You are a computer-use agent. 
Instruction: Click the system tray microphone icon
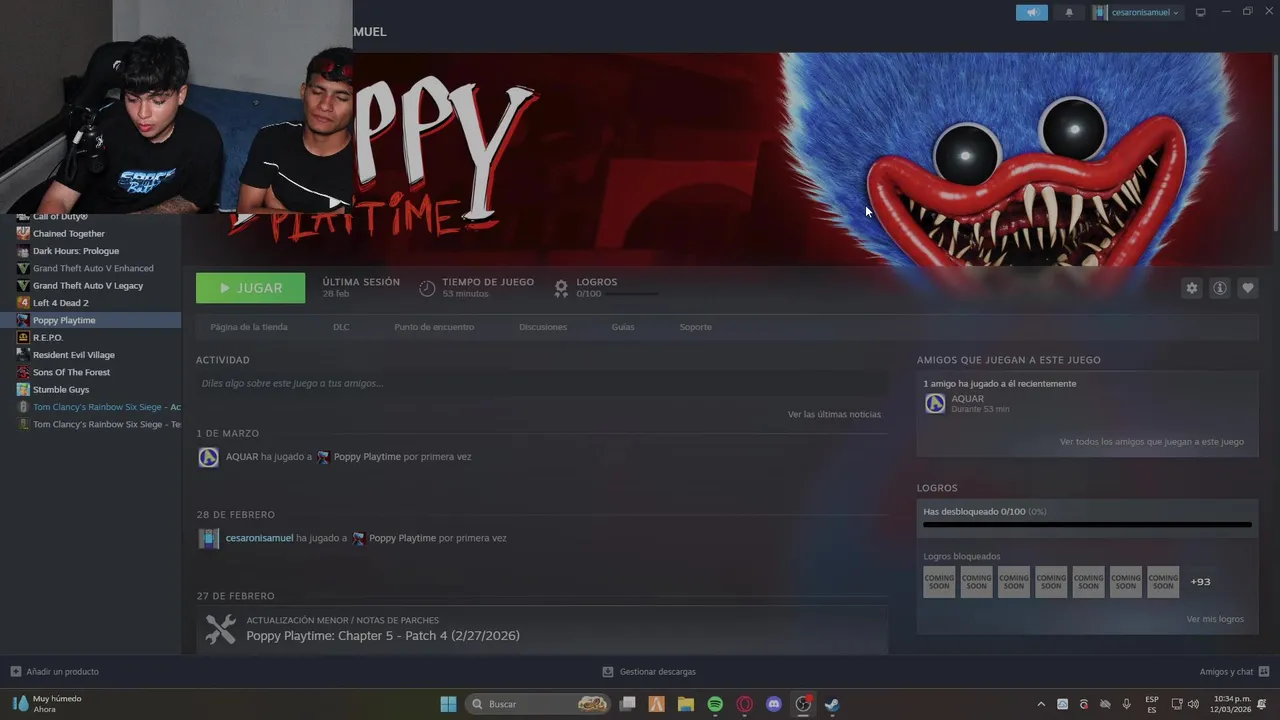(x=1127, y=704)
